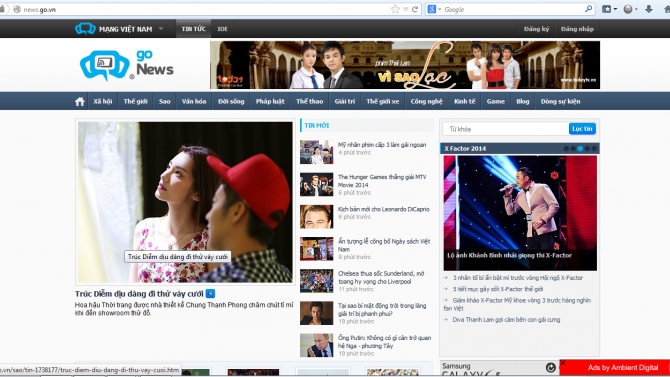Open the dropdown beside the globe toolbar icon
Screen dimensions: 670x377
(x=636, y=9)
